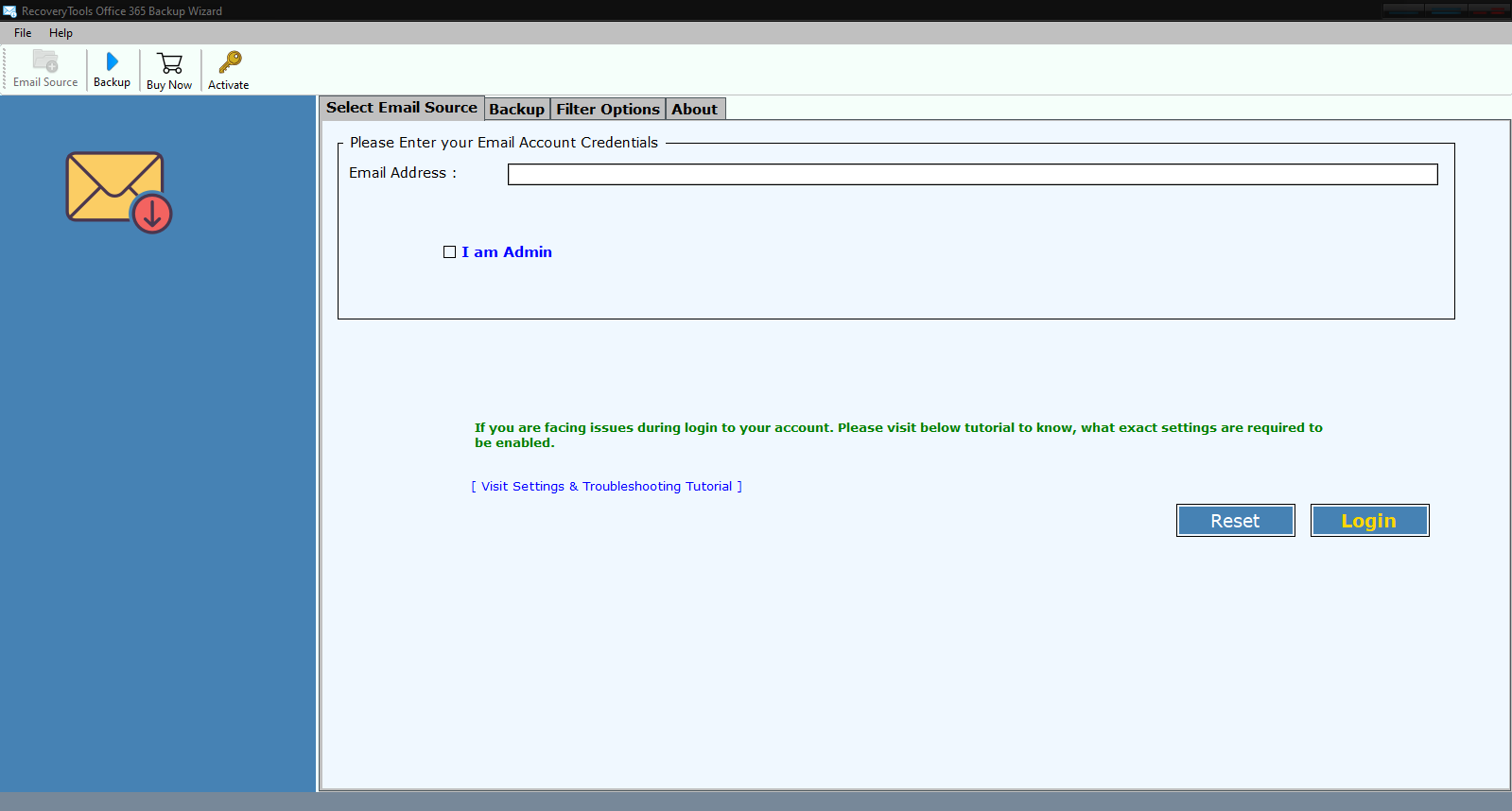Click the Email Source toolbar icon
The image size is (1512, 811).
(x=45, y=69)
